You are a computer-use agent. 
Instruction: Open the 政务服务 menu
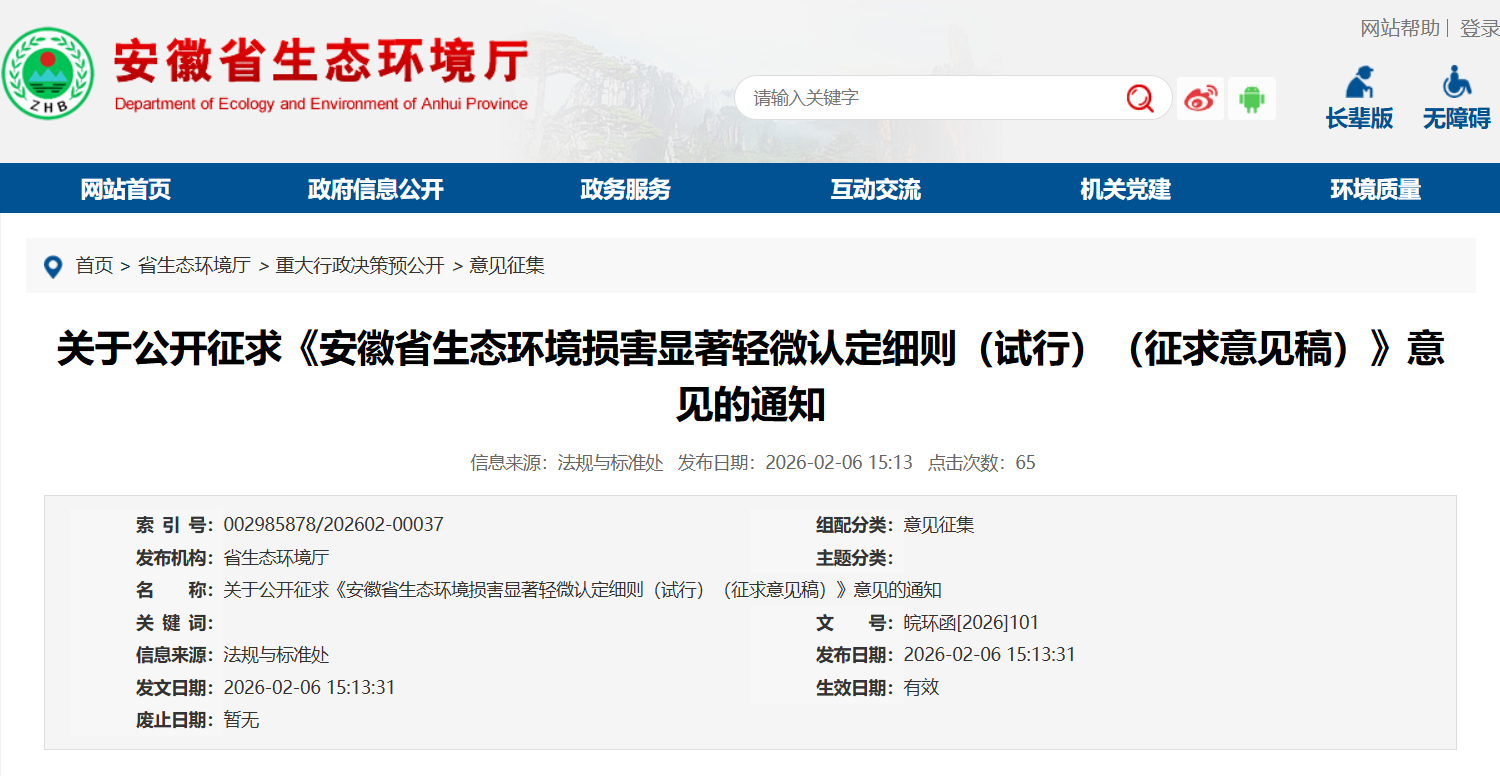pos(622,188)
